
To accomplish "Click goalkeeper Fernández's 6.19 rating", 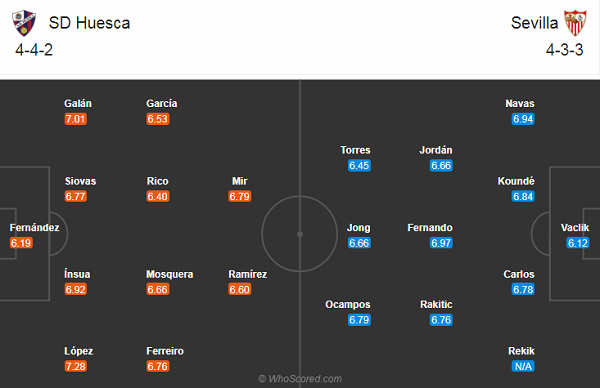I will coord(21,243).
